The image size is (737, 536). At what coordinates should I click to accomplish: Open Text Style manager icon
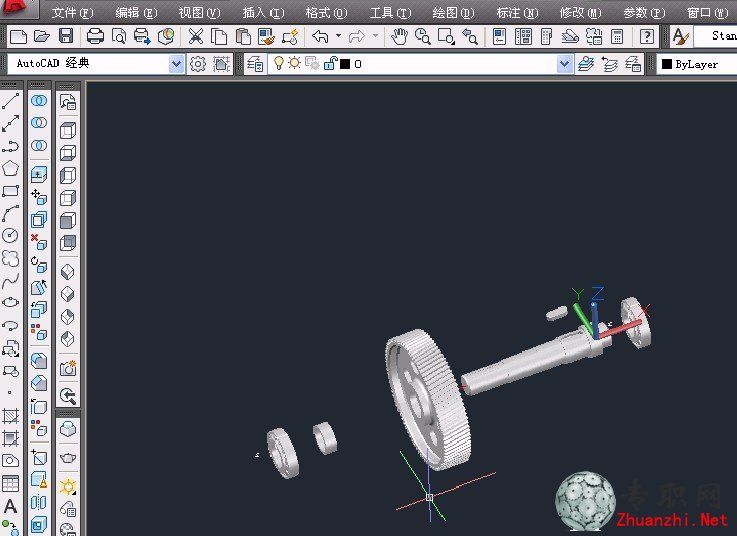tap(680, 36)
